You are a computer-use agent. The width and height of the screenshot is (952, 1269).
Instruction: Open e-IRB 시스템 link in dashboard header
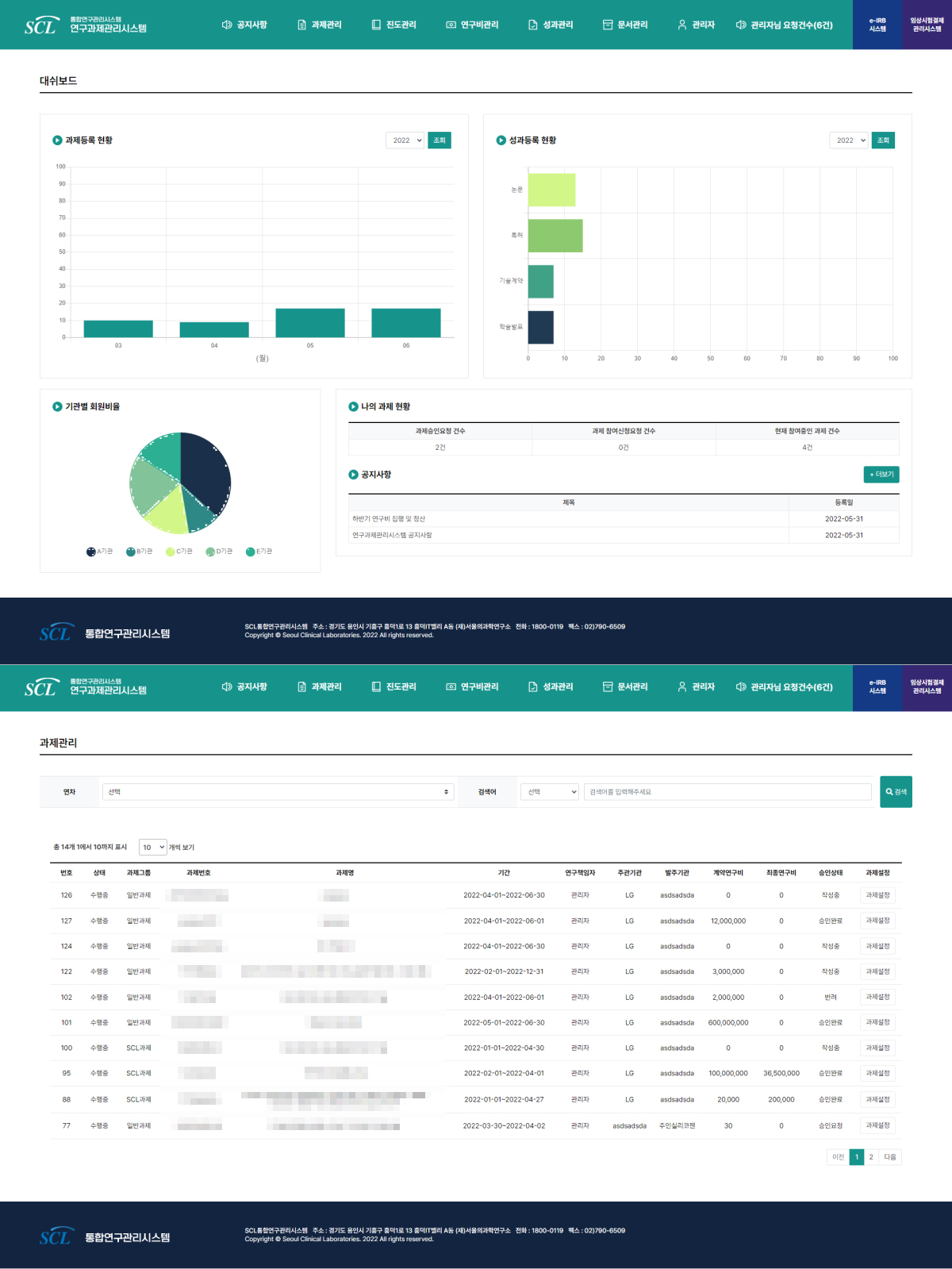[877, 25]
